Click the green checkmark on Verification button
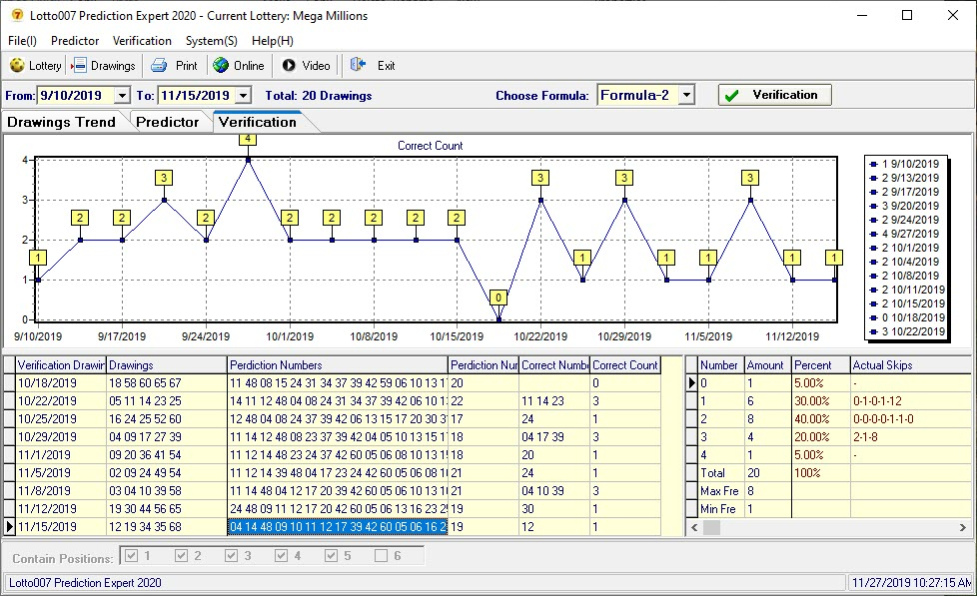The image size is (977, 596). tap(732, 95)
